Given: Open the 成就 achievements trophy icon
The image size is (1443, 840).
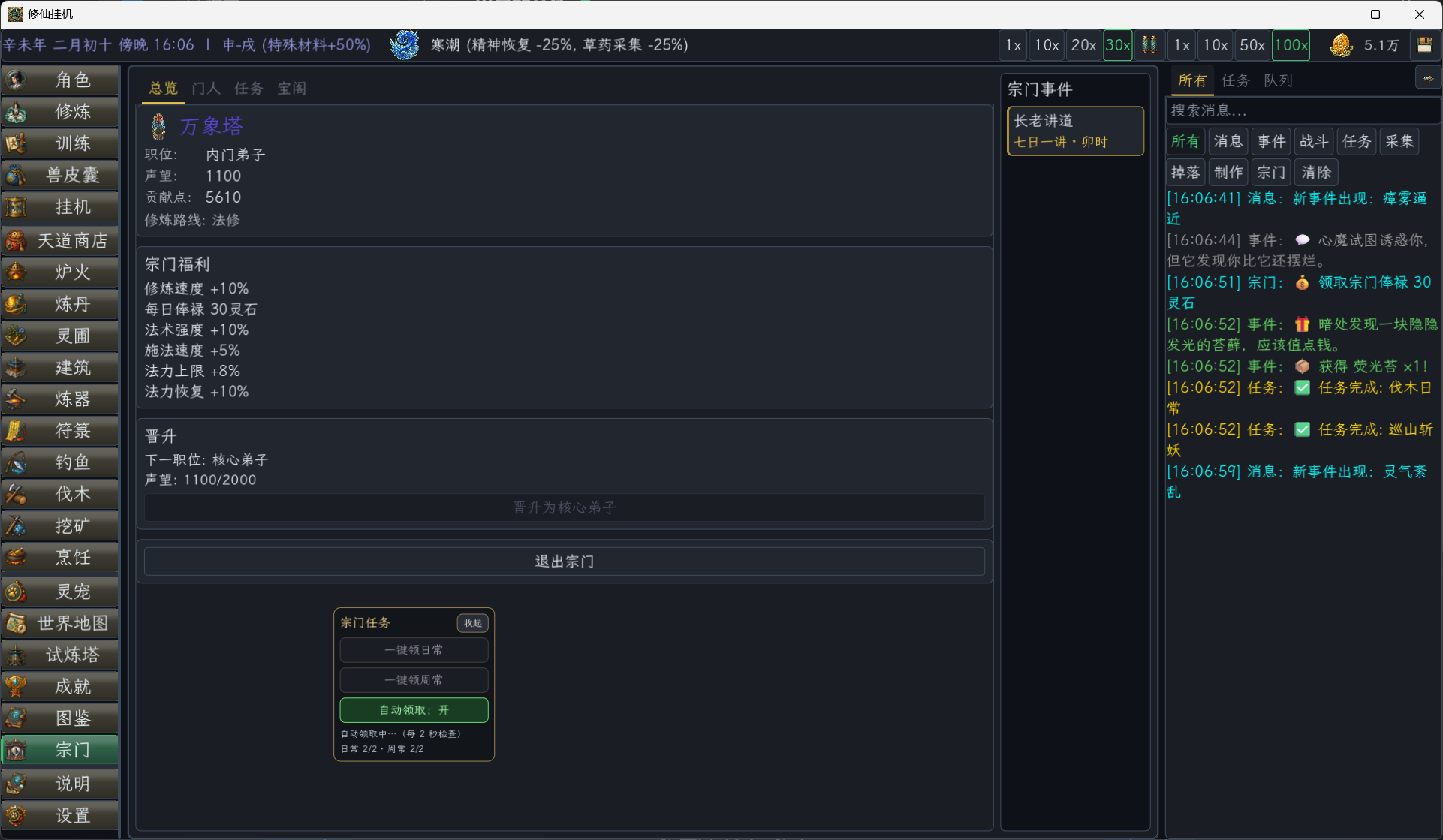Looking at the screenshot, I should tap(17, 686).
